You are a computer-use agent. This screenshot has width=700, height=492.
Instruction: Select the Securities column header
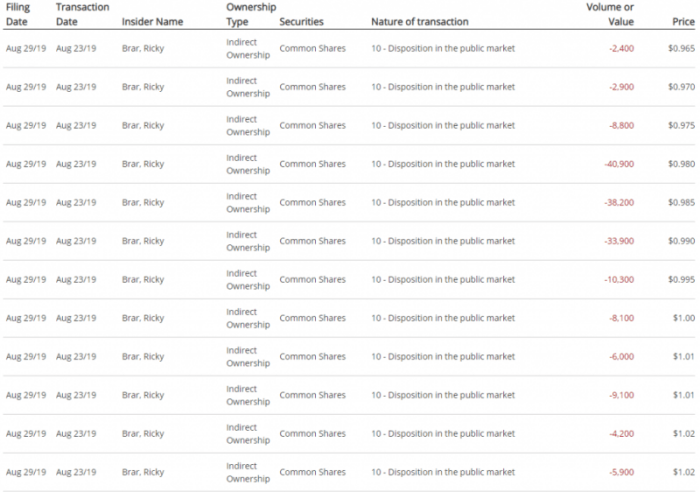[x=301, y=21]
